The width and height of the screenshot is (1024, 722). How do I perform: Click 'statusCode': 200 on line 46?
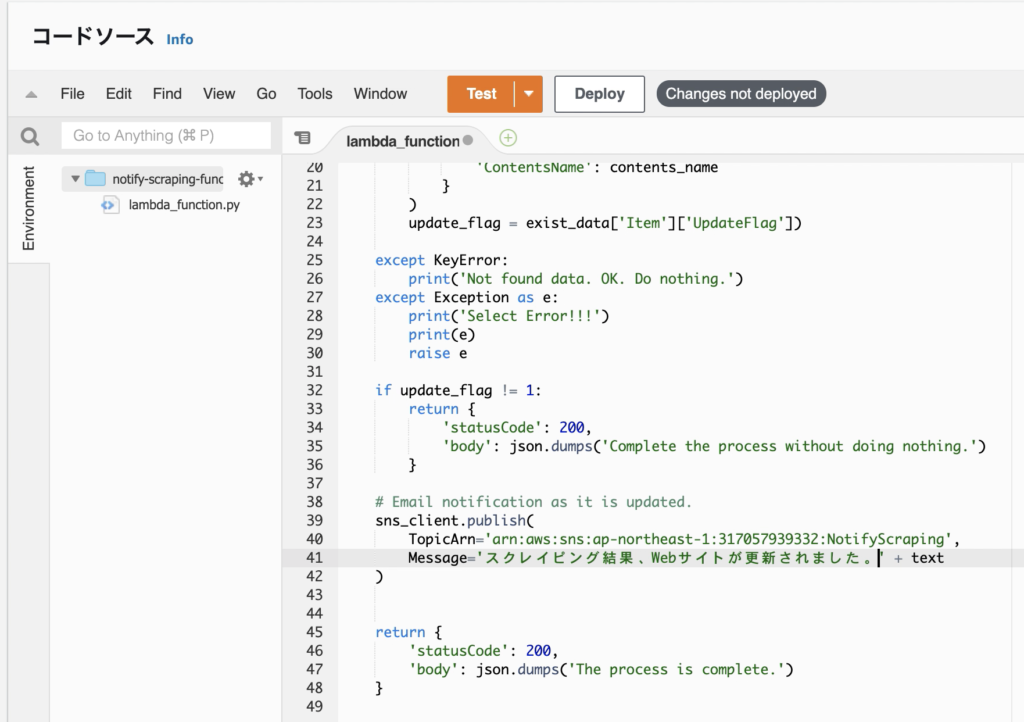tap(483, 651)
